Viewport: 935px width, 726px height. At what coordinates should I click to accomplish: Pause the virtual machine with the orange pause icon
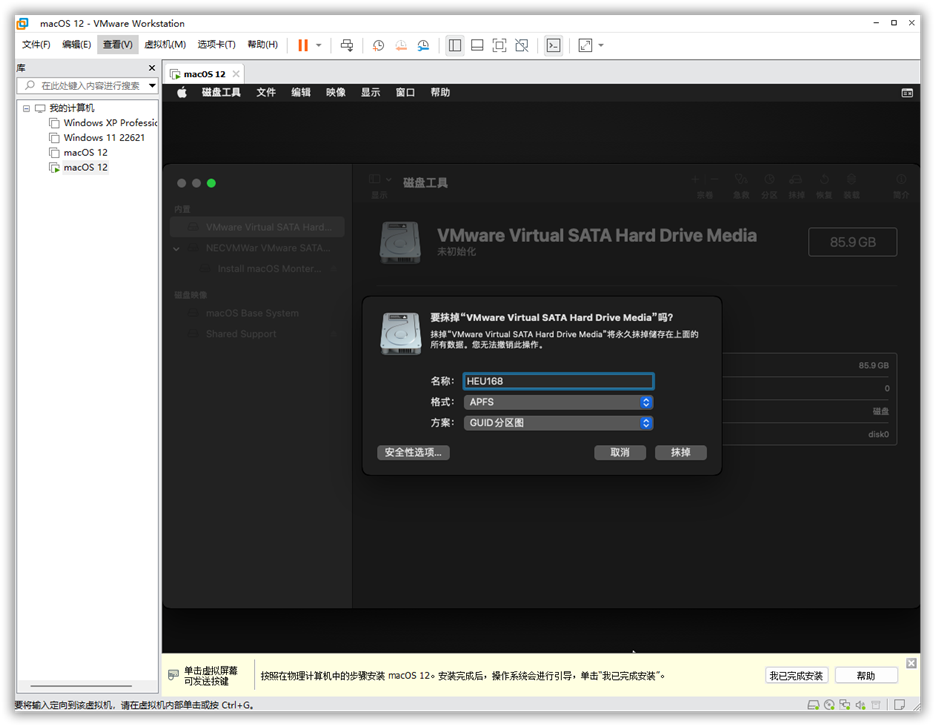point(303,45)
